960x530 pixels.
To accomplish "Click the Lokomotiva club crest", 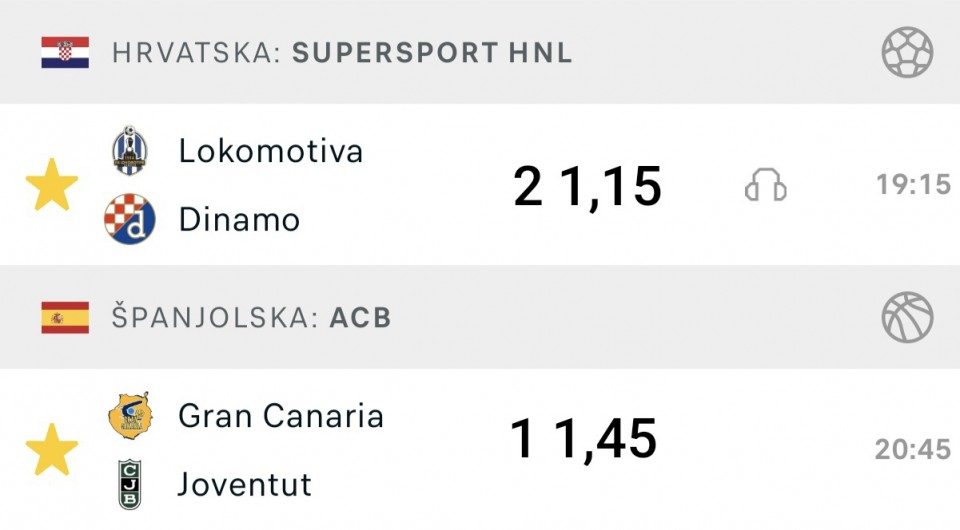I will tap(130, 151).
